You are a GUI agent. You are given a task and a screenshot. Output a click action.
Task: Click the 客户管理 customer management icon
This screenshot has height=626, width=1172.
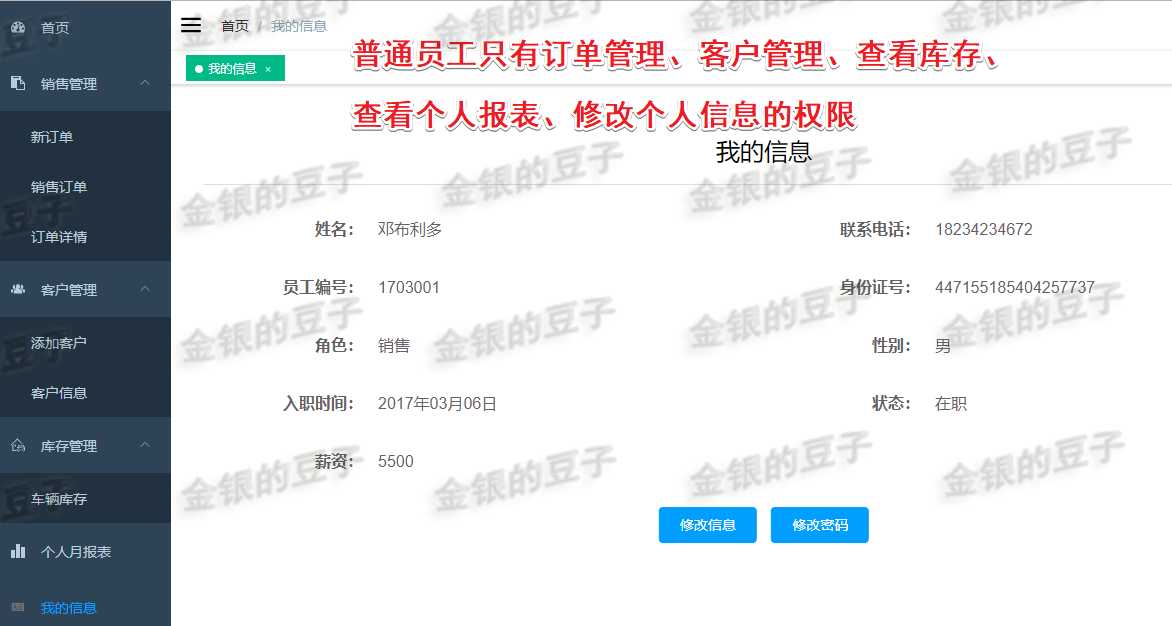tap(20, 289)
